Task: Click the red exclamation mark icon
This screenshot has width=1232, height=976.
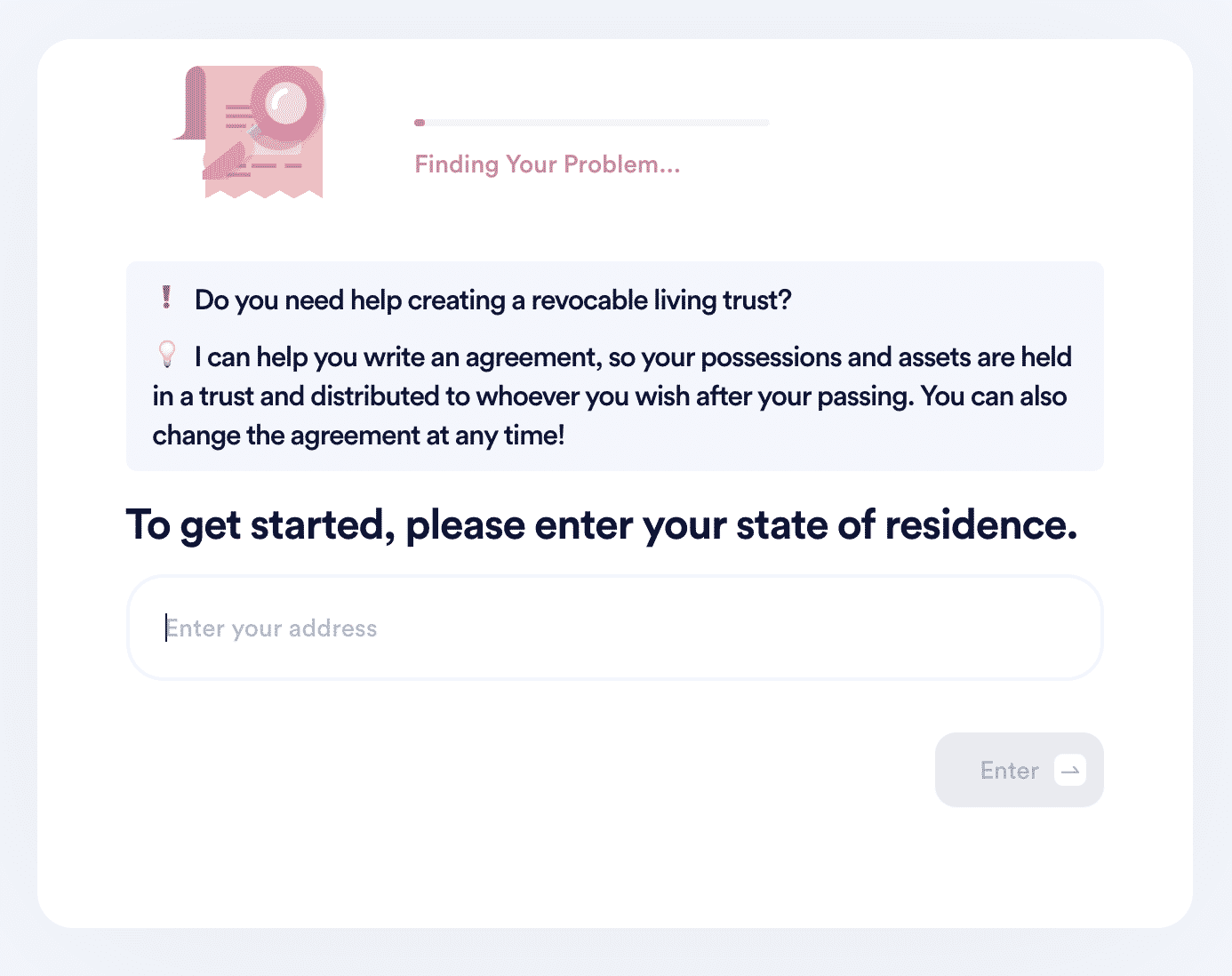Action: [166, 298]
